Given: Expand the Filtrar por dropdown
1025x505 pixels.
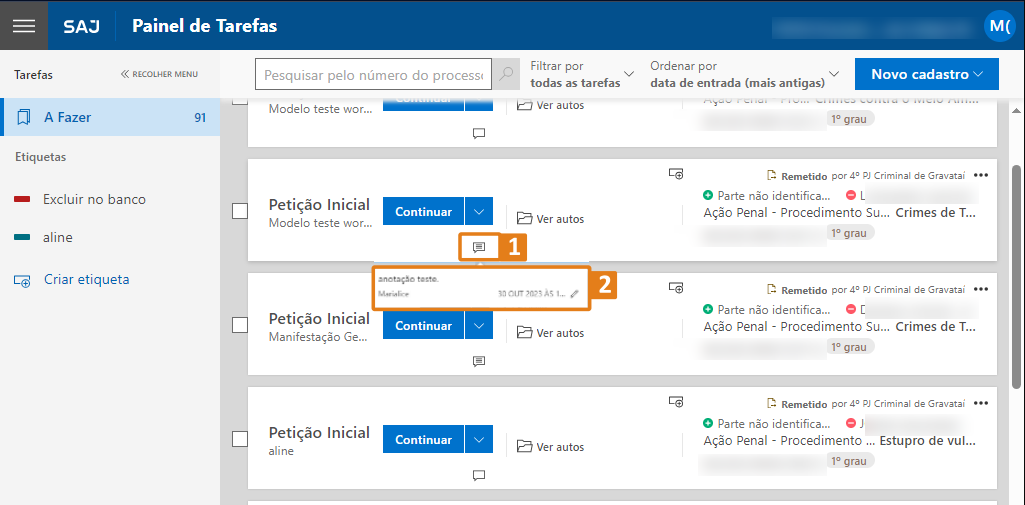Looking at the screenshot, I should pyautogui.click(x=583, y=74).
